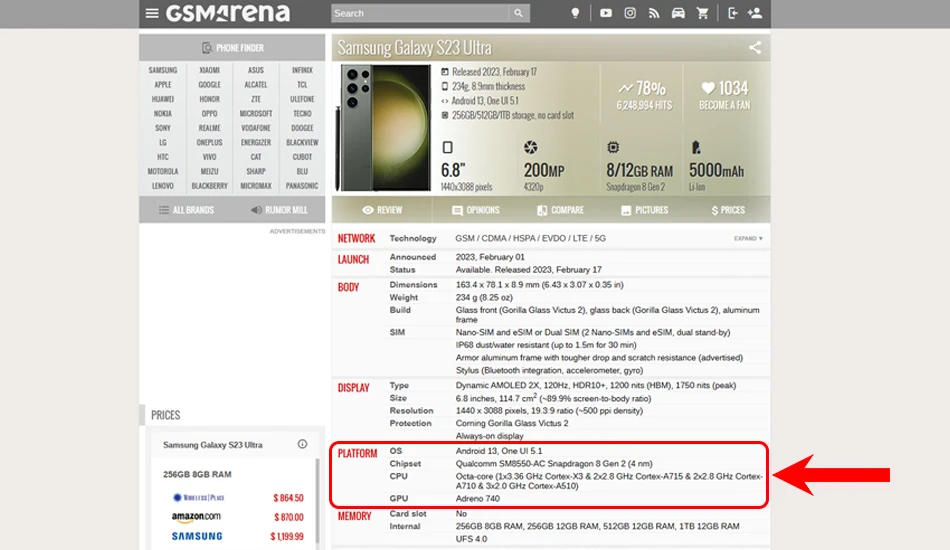950x550 pixels.
Task: Open the Rumor Mill link
Action: click(279, 210)
